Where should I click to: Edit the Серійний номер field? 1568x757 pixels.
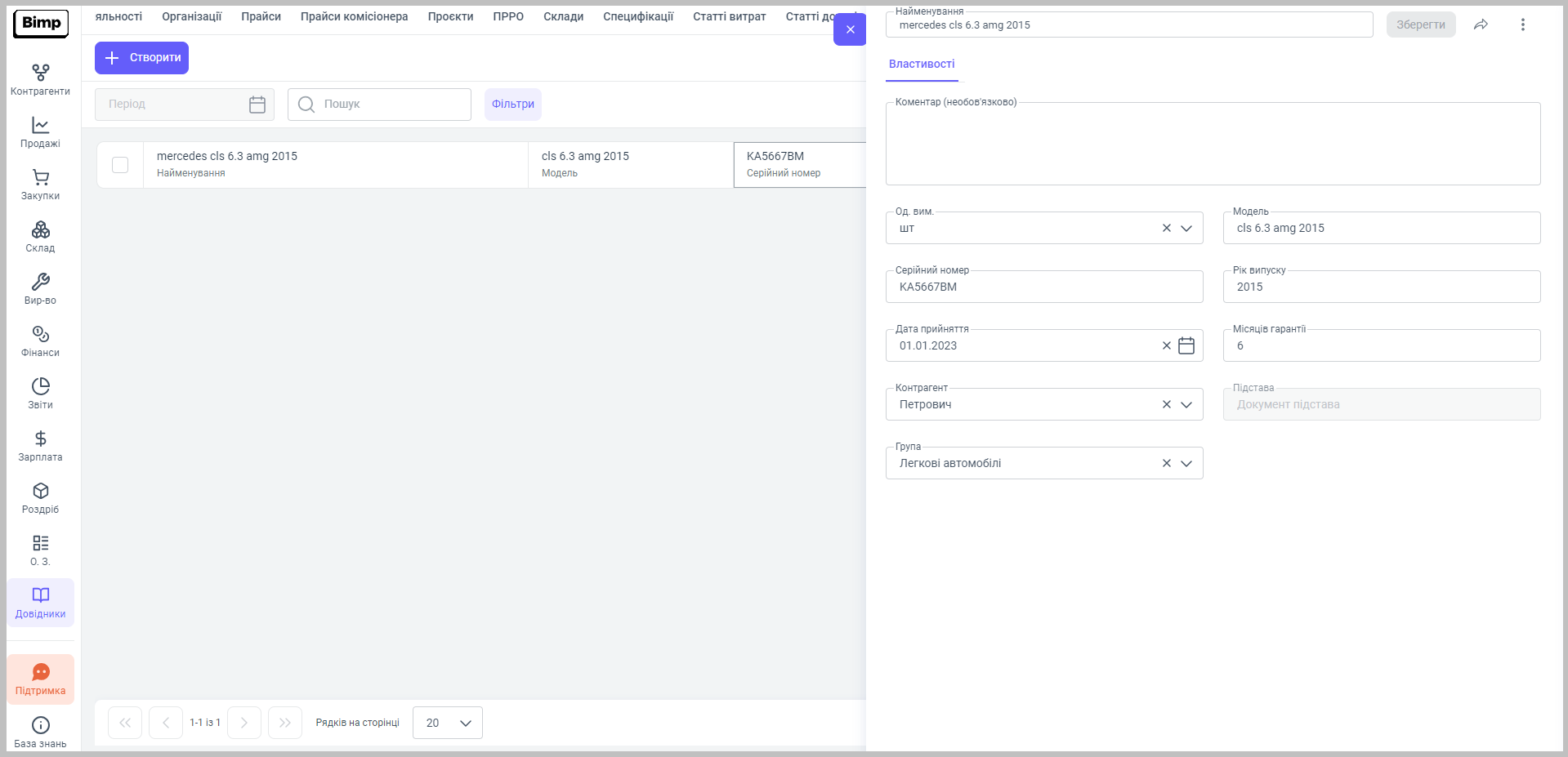[x=1044, y=287]
